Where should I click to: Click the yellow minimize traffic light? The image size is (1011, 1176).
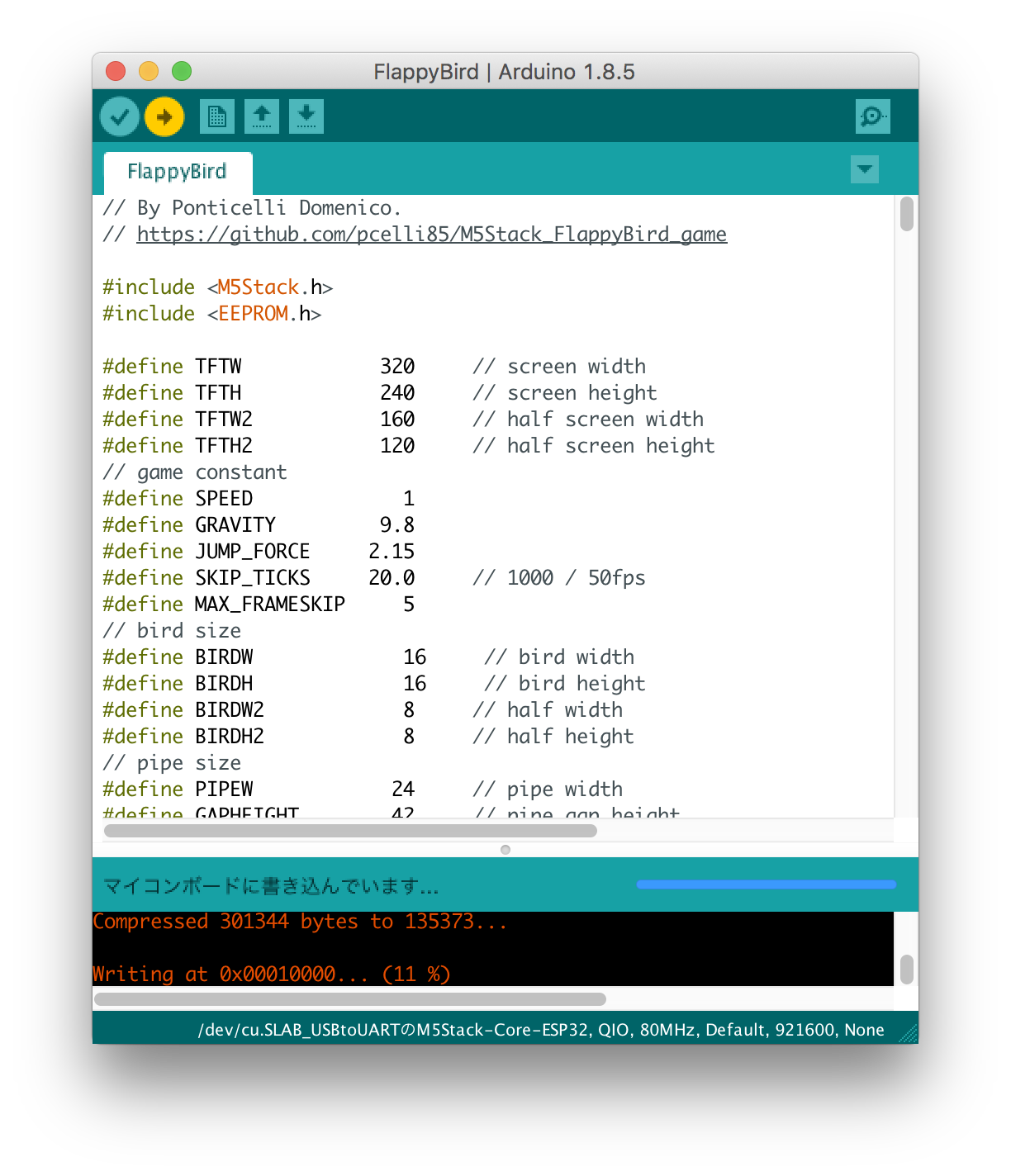coord(149,72)
